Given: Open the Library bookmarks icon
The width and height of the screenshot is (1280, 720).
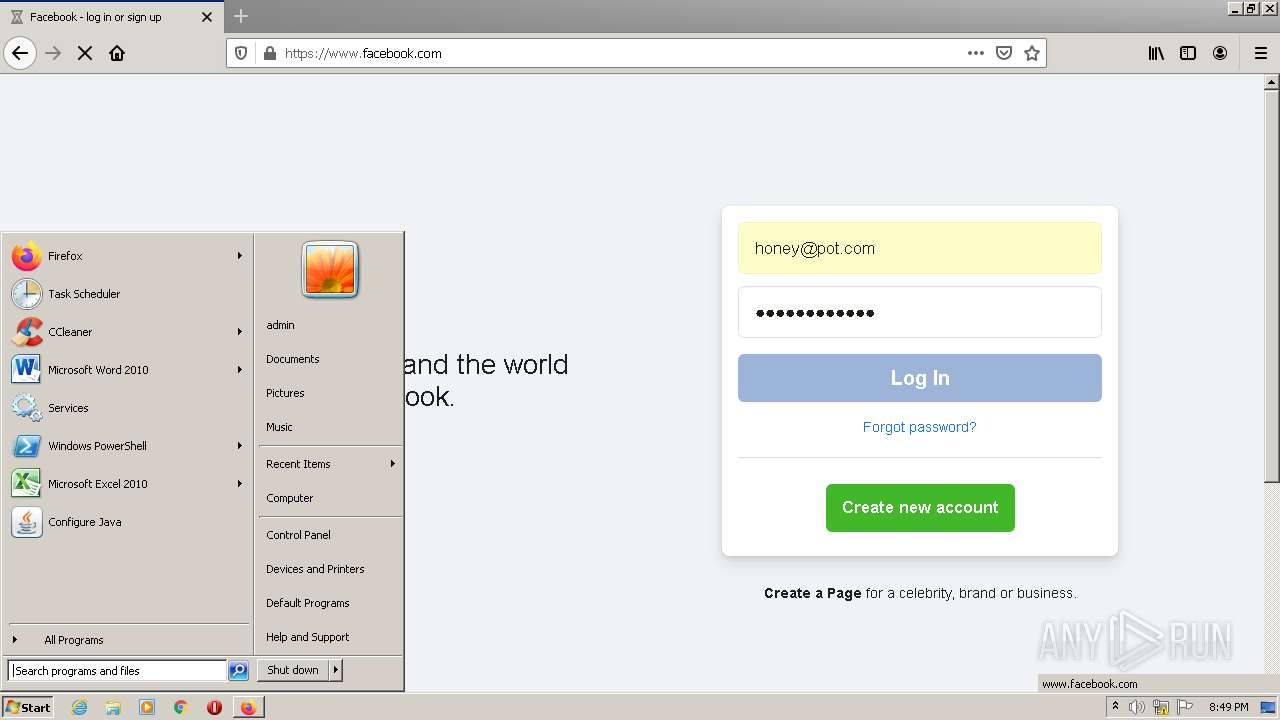Looking at the screenshot, I should tap(1156, 53).
